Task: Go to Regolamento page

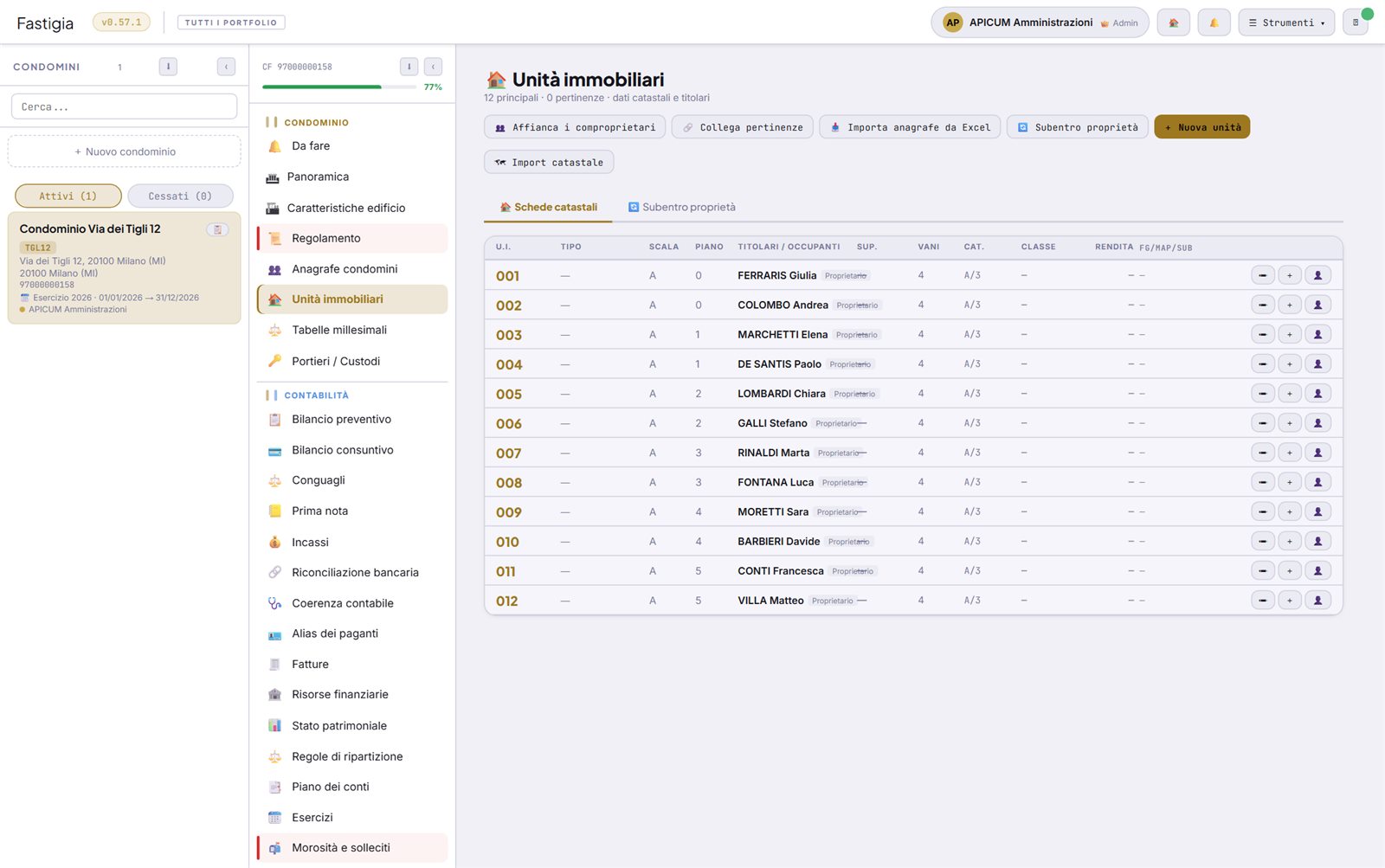Action: (x=352, y=238)
